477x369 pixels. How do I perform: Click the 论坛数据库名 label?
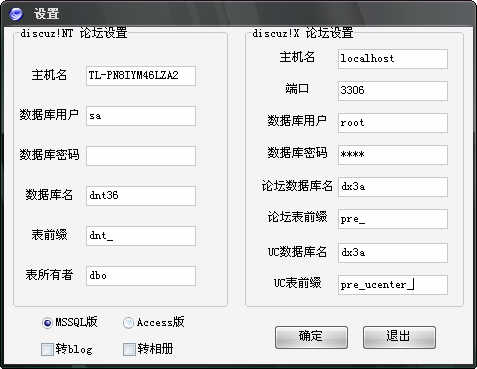297,186
